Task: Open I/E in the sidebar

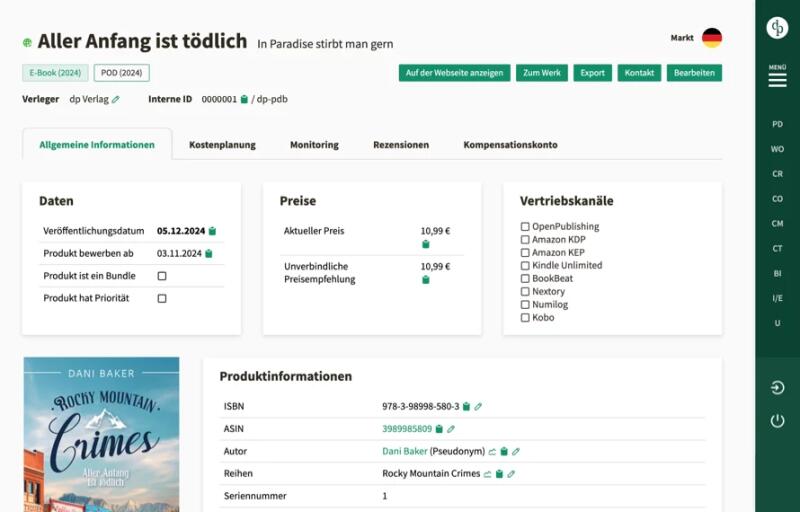Action: [x=777, y=298]
